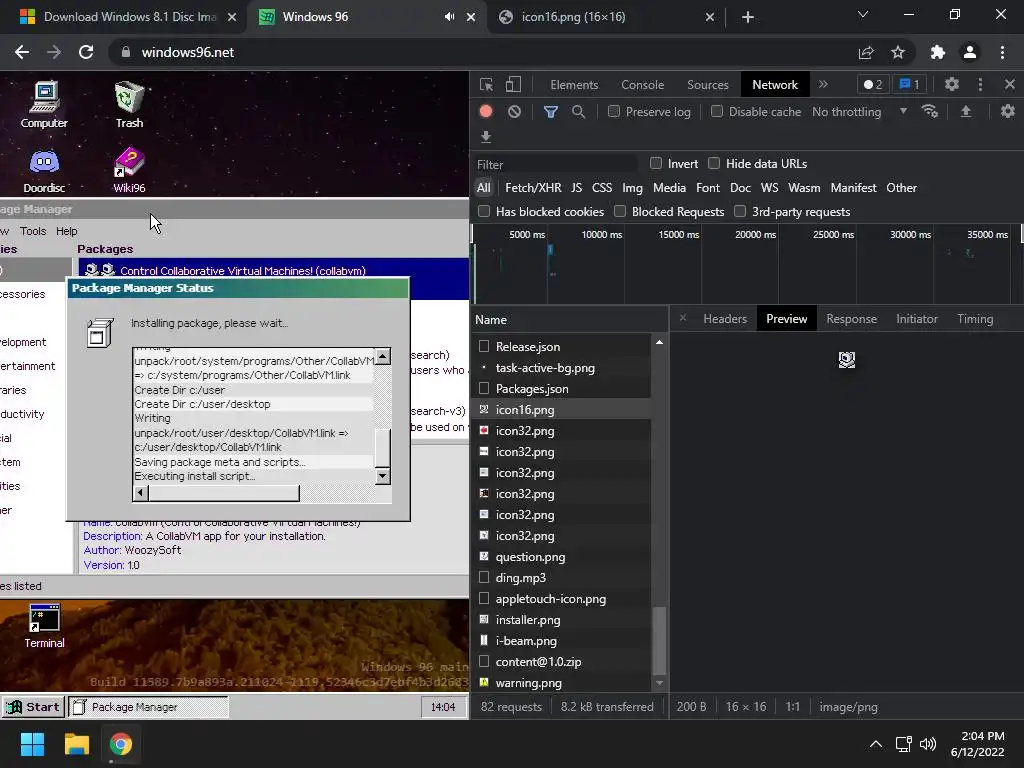This screenshot has width=1024, height=768.
Task: Open the Headers request tab
Action: click(x=725, y=319)
